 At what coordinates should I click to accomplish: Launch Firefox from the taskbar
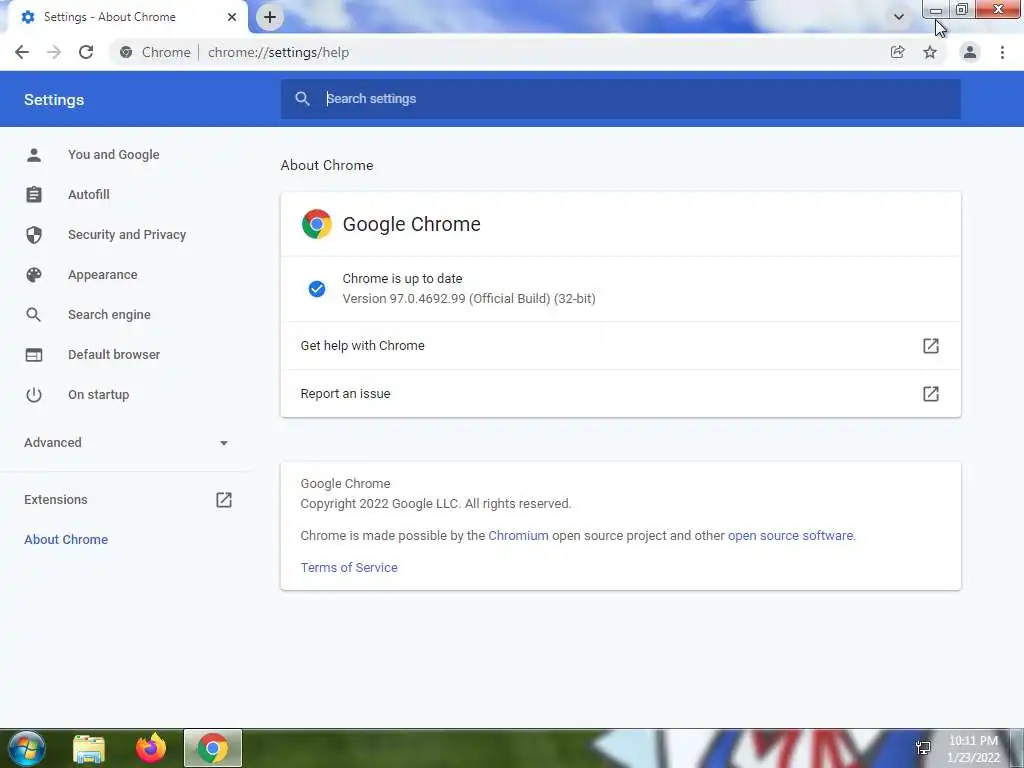pos(151,748)
